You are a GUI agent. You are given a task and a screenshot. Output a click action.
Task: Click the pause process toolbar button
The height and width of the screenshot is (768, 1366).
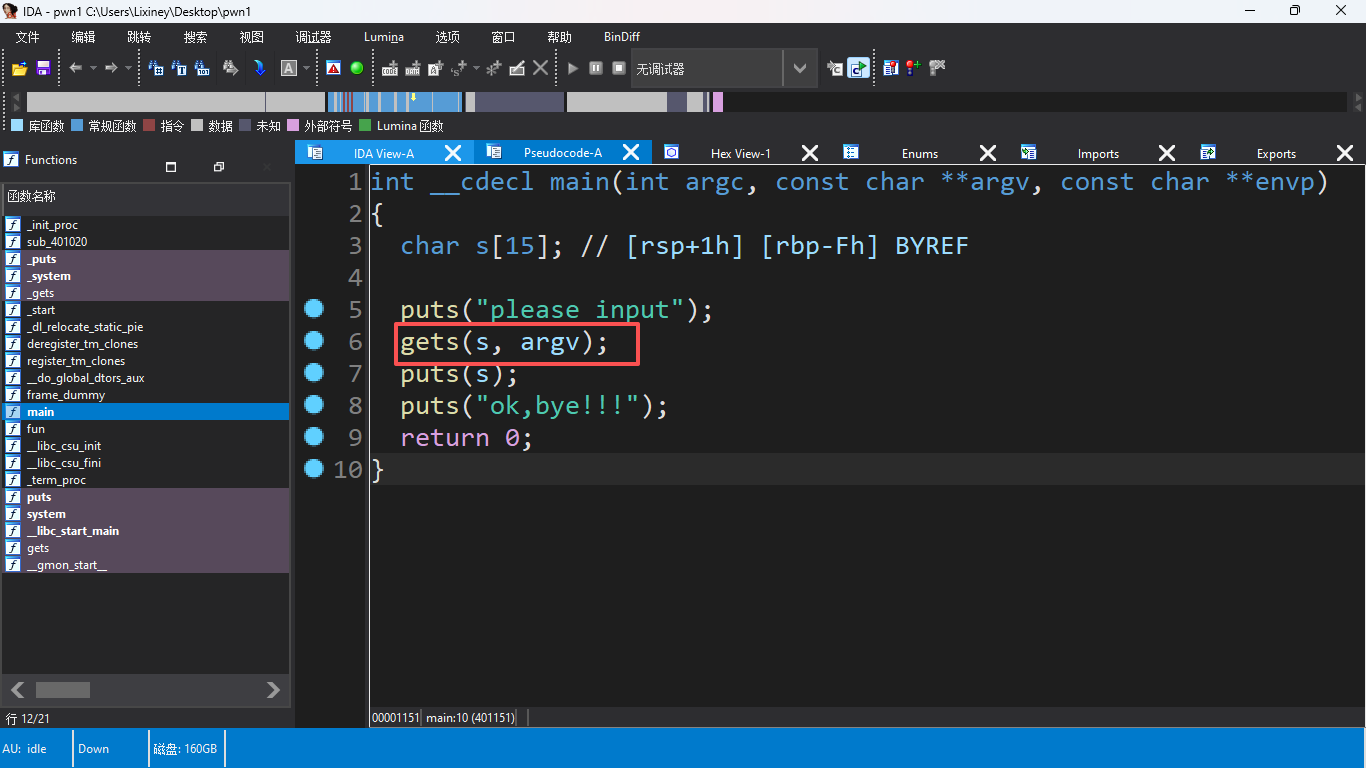point(596,68)
